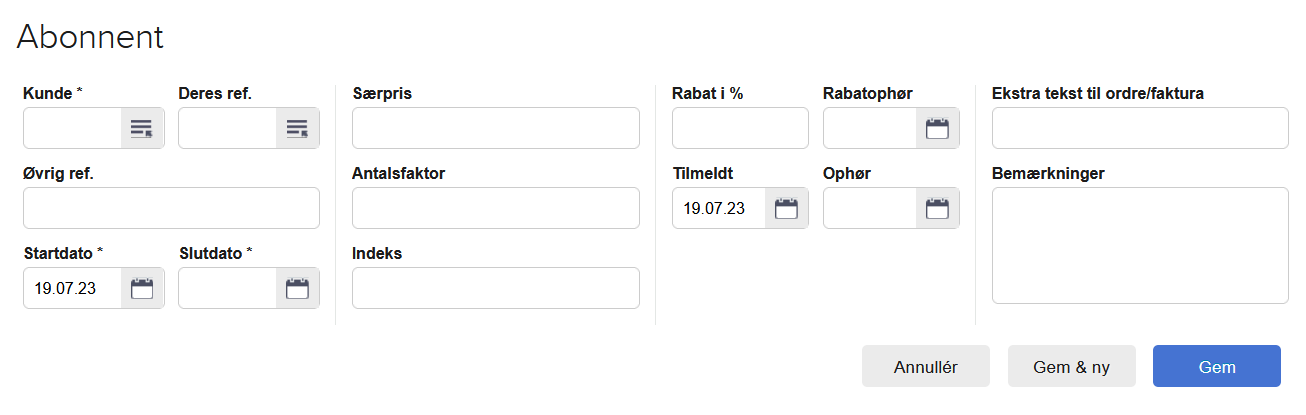Image resolution: width=1306 pixels, height=415 pixels.
Task: Focus the Kunde input field
Action: pyautogui.click(x=73, y=128)
